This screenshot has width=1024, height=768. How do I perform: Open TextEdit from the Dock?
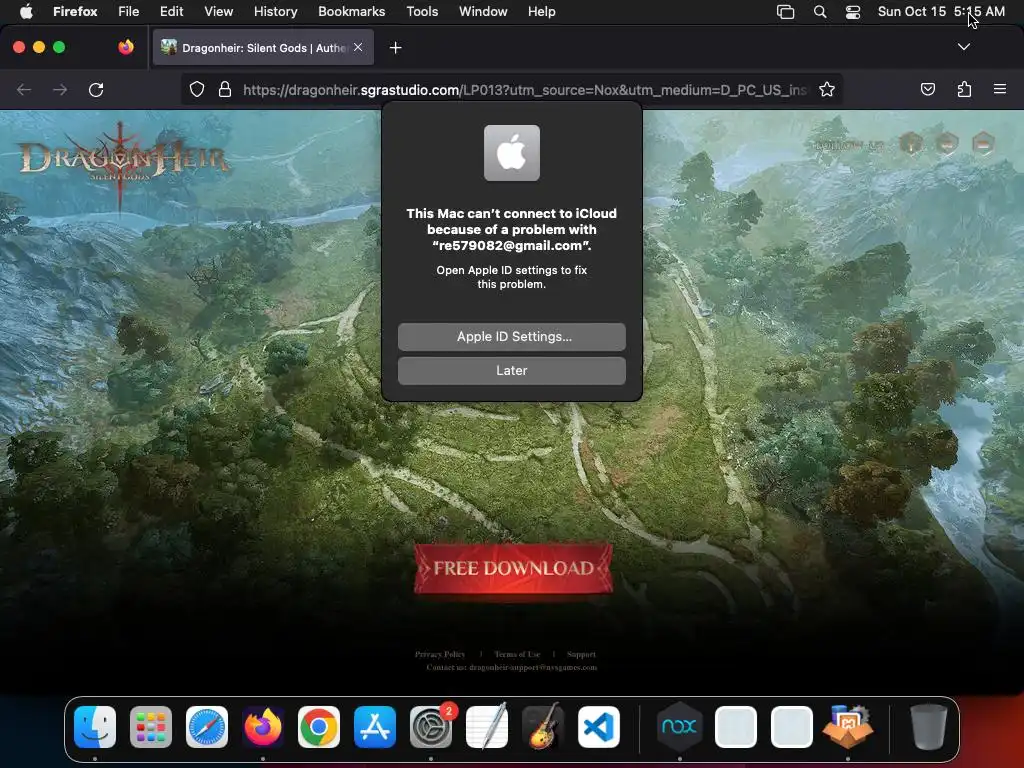coord(487,725)
